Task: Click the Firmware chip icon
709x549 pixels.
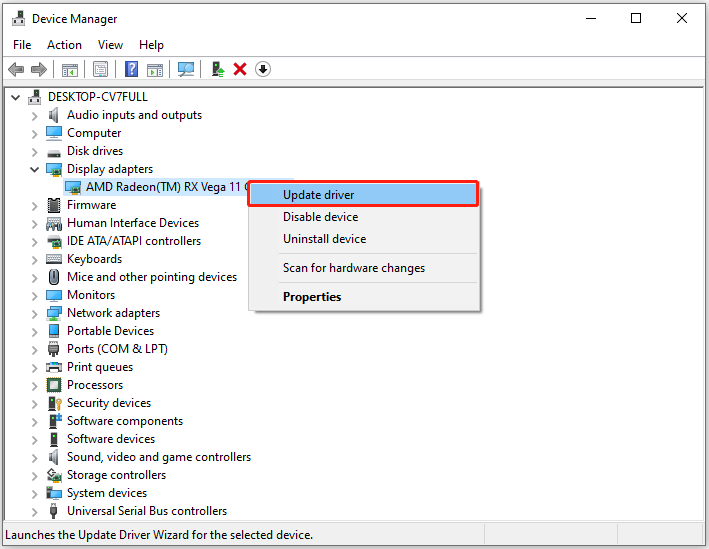Action: point(54,205)
